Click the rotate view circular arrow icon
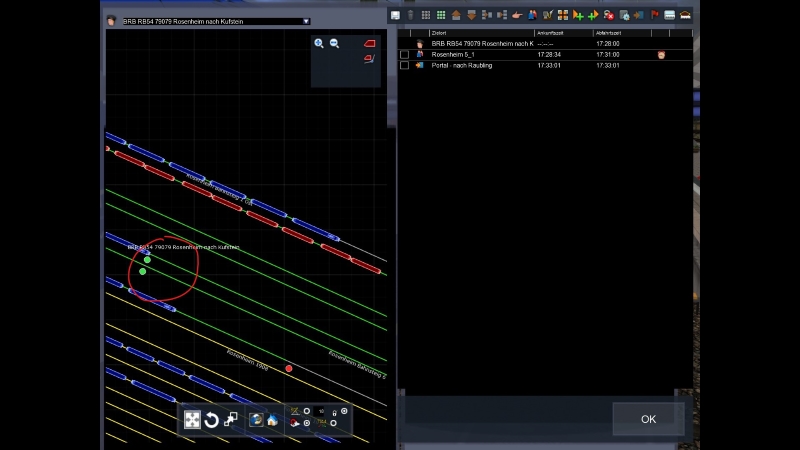Image resolution: width=800 pixels, height=450 pixels. 212,420
